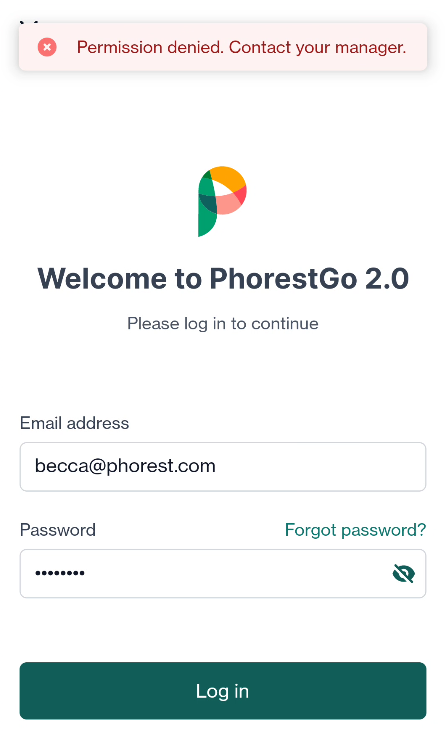Focus the Password input field
Viewport: 446px width, 739px height.
[x=223, y=574]
